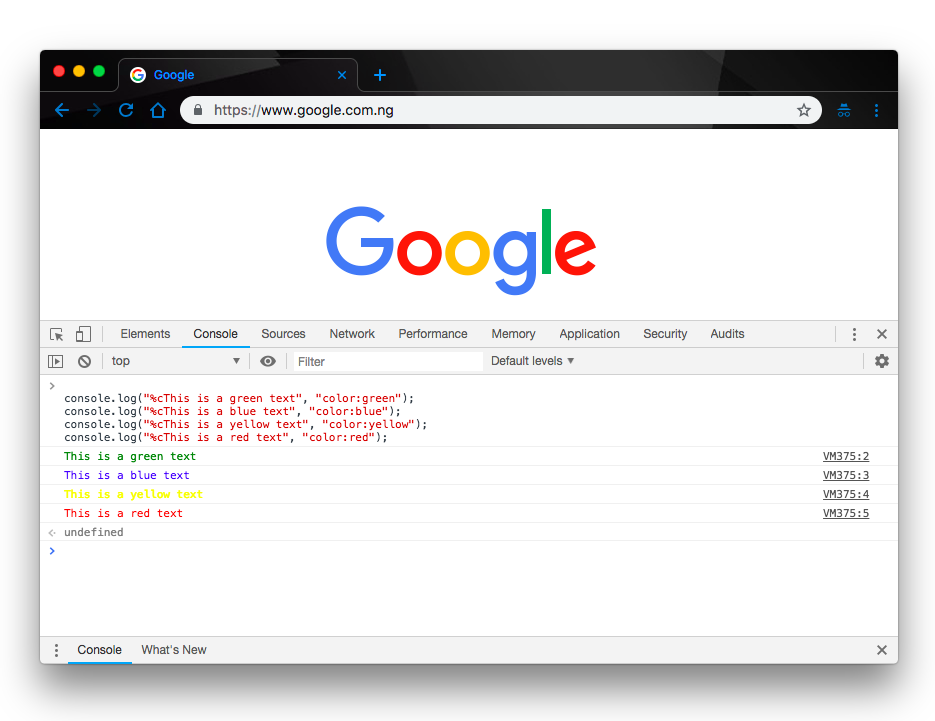935x721 pixels.
Task: Open the drawer three-dot menu
Action: coord(56,650)
